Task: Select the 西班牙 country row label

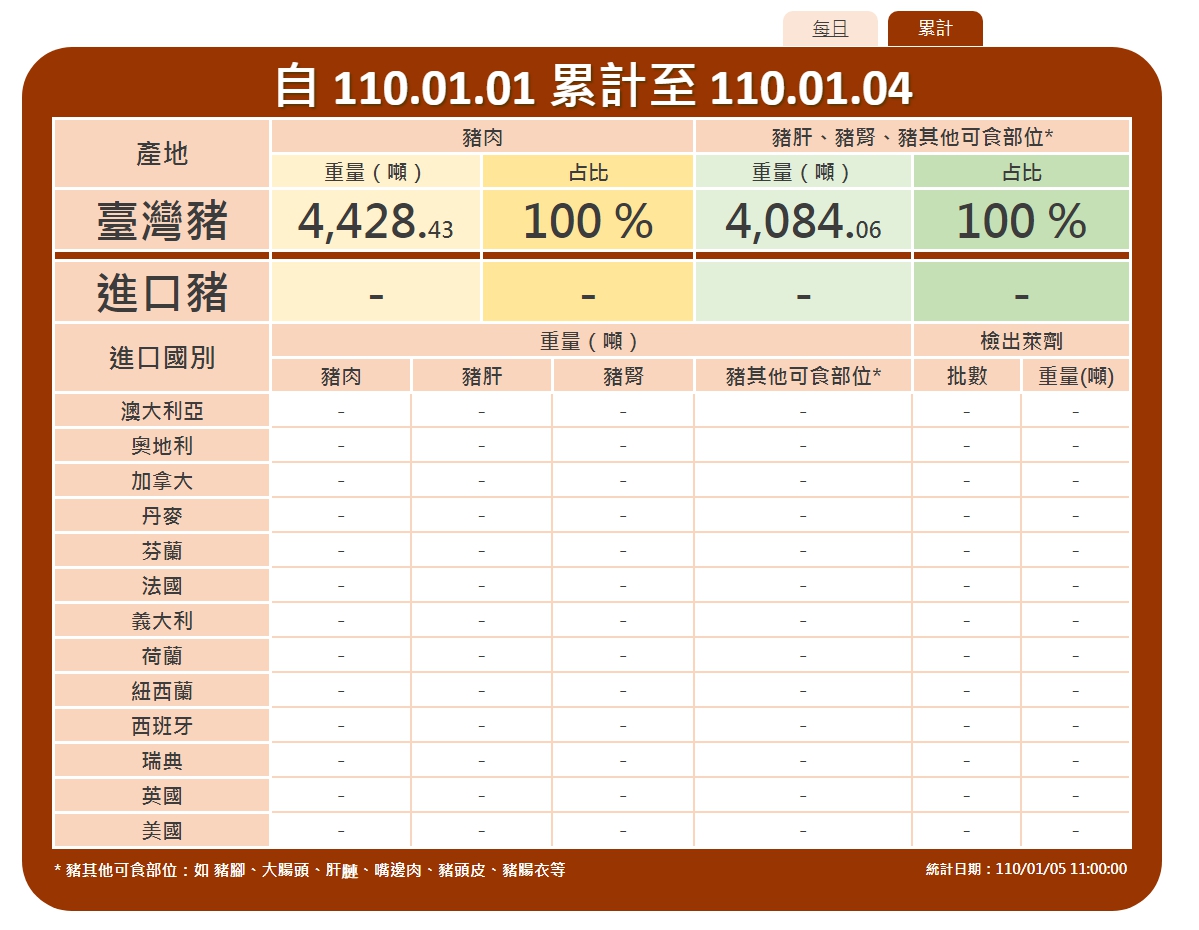Action: (x=162, y=726)
